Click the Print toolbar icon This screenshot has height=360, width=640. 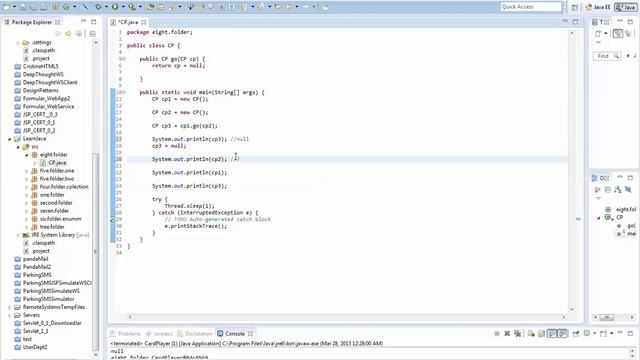click(x=43, y=7)
